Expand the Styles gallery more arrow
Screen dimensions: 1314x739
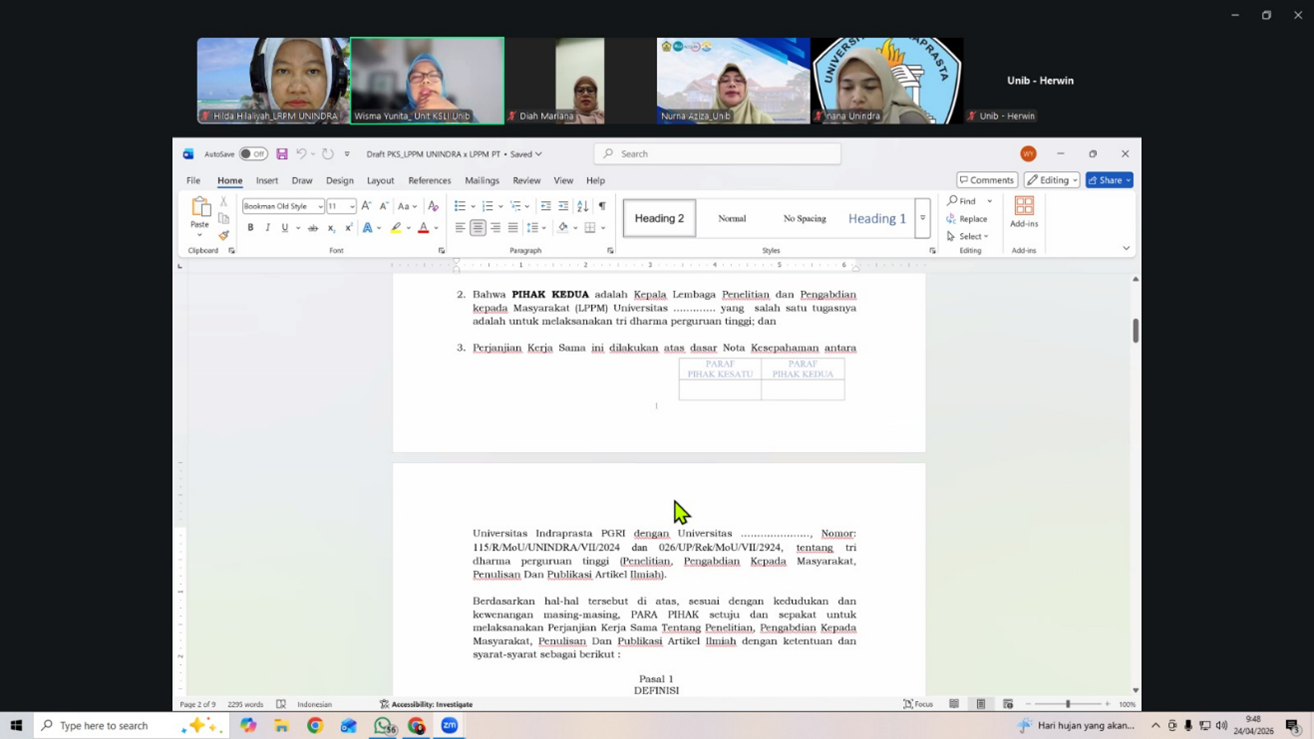coord(922,218)
